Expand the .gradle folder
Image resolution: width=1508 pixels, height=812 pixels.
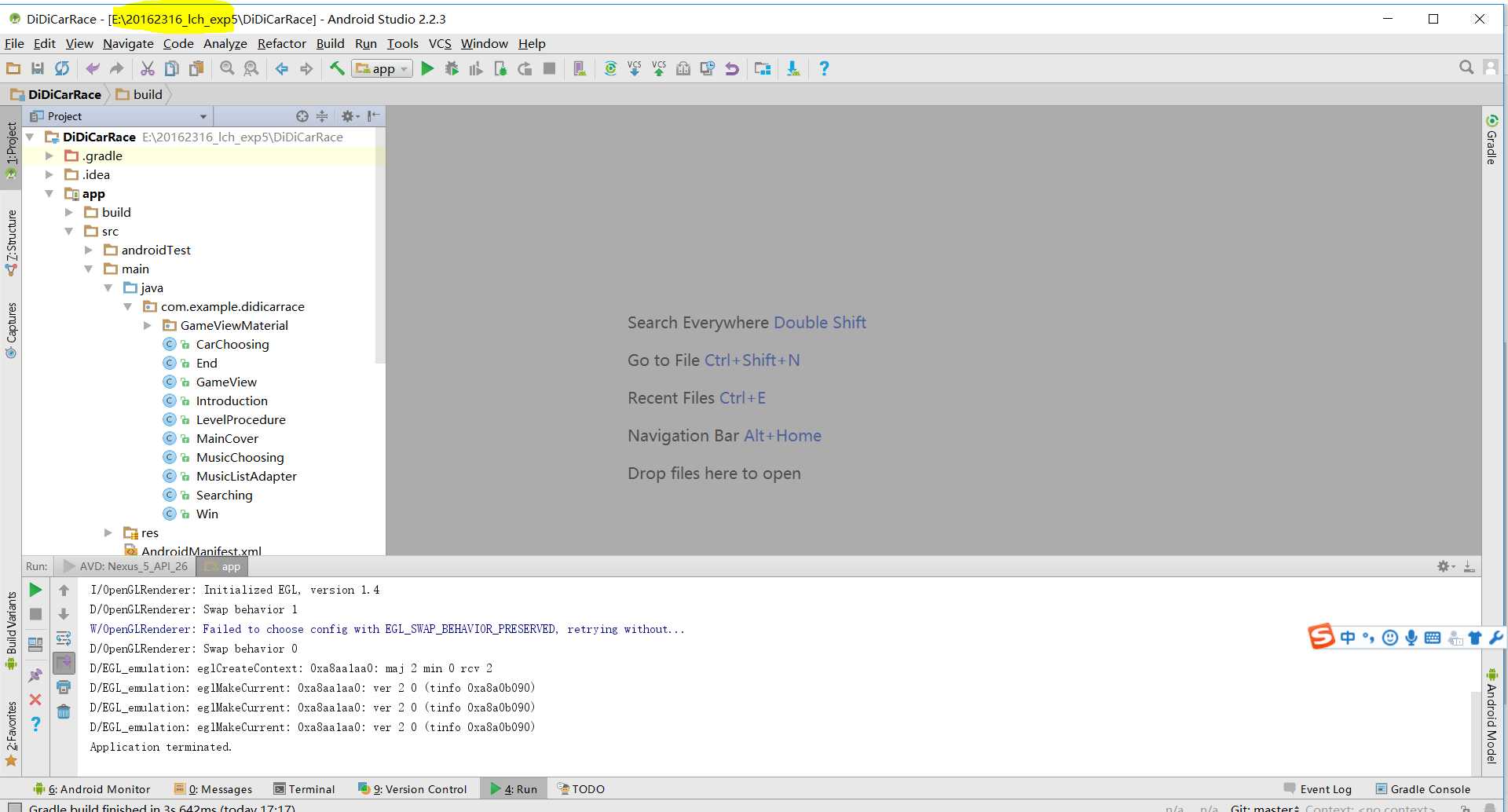click(x=49, y=155)
